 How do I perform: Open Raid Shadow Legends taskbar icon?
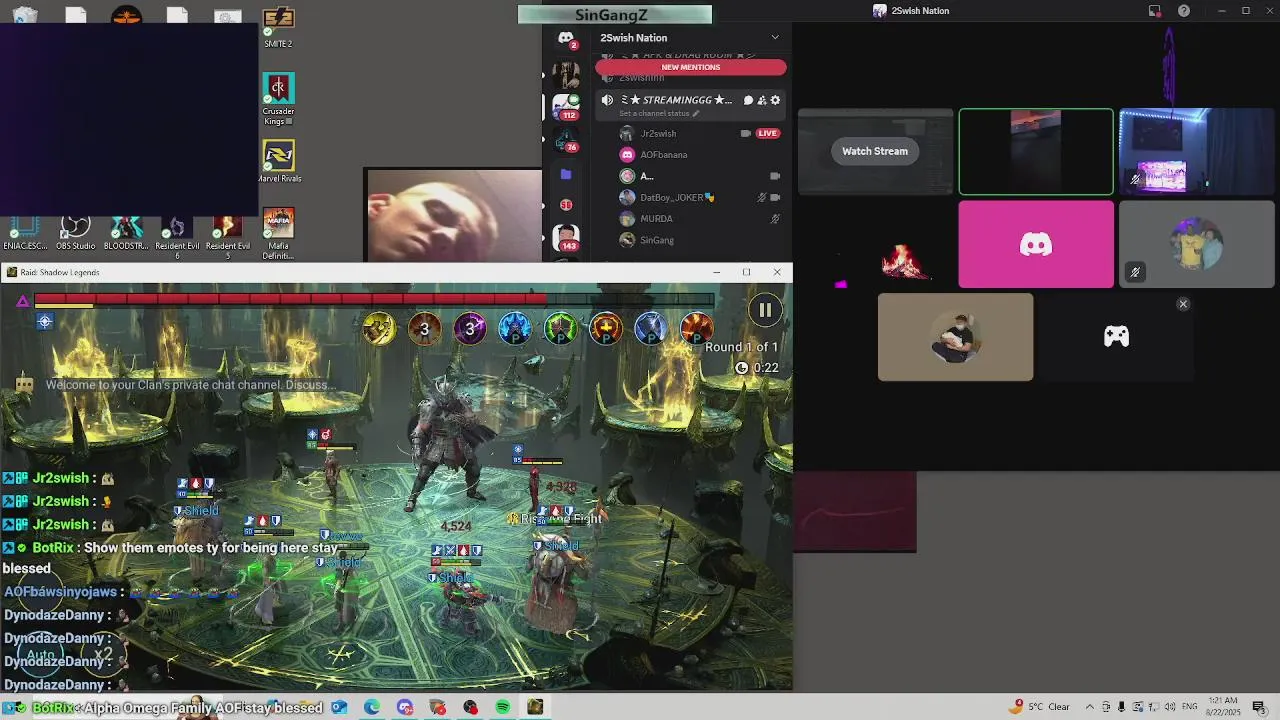536,707
